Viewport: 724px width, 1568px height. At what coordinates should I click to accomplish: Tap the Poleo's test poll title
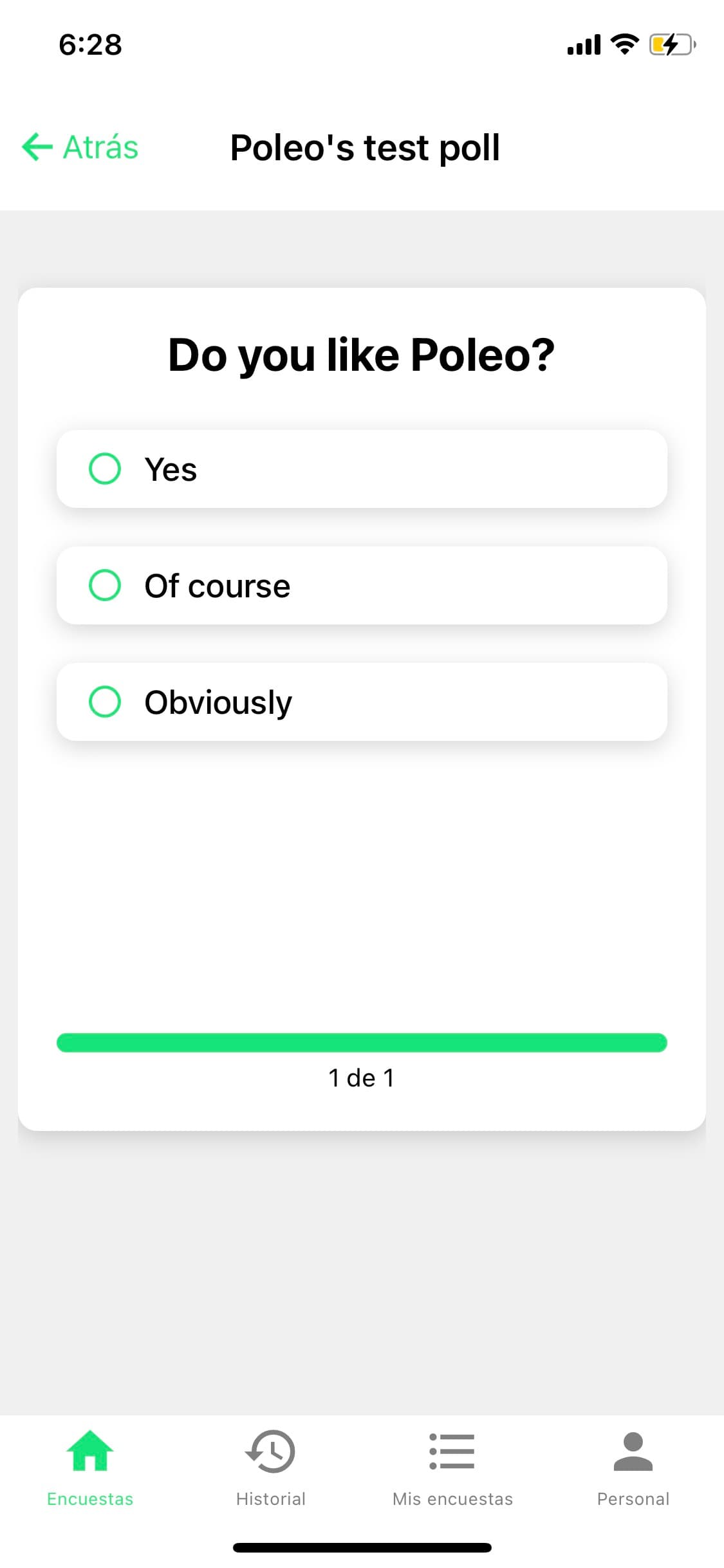click(365, 147)
